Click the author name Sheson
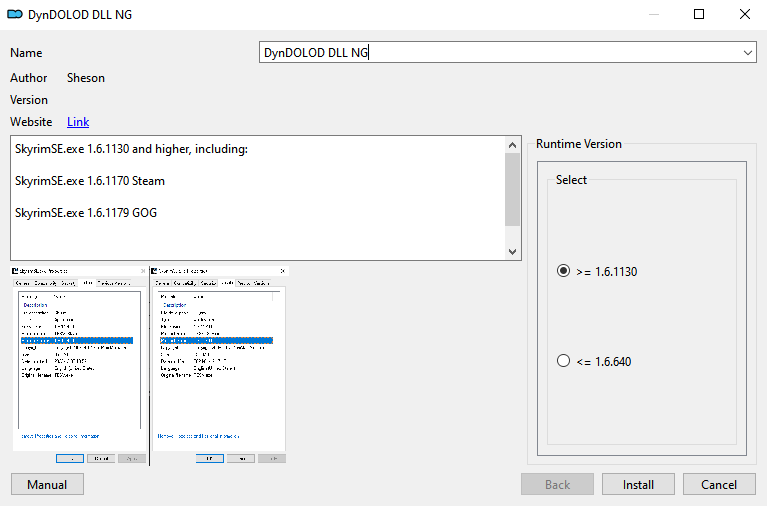 (86, 78)
